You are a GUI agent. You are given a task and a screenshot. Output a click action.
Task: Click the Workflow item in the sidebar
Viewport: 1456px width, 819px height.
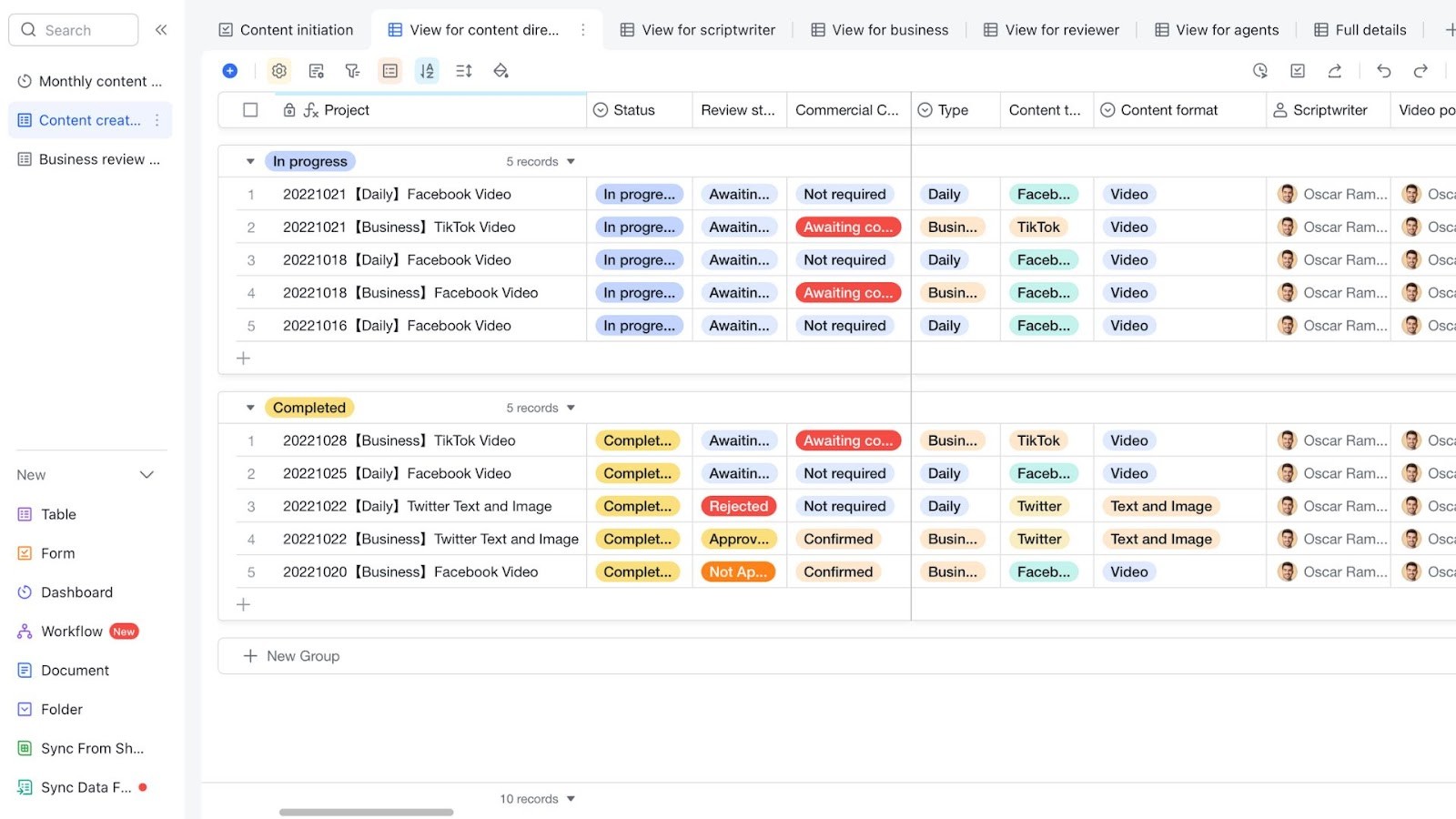click(72, 631)
